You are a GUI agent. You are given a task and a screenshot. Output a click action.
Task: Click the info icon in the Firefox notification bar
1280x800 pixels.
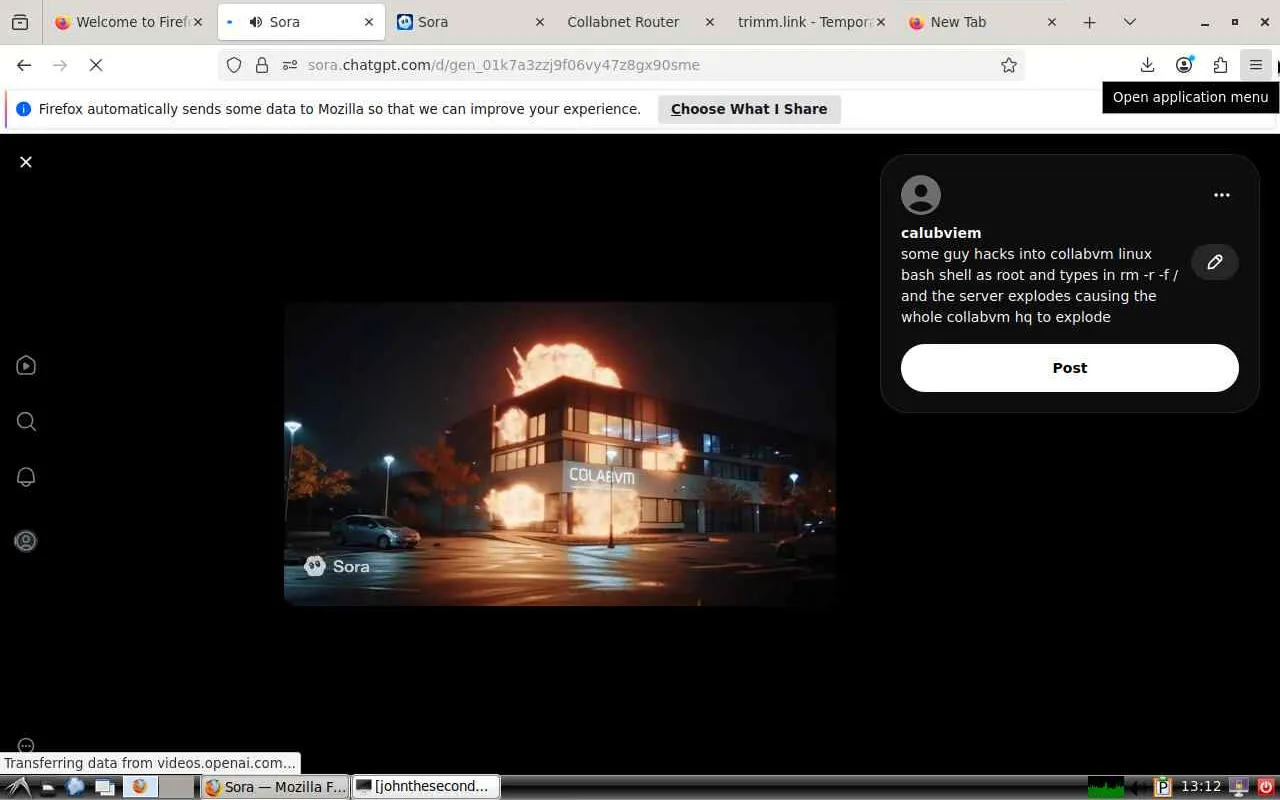click(24, 109)
